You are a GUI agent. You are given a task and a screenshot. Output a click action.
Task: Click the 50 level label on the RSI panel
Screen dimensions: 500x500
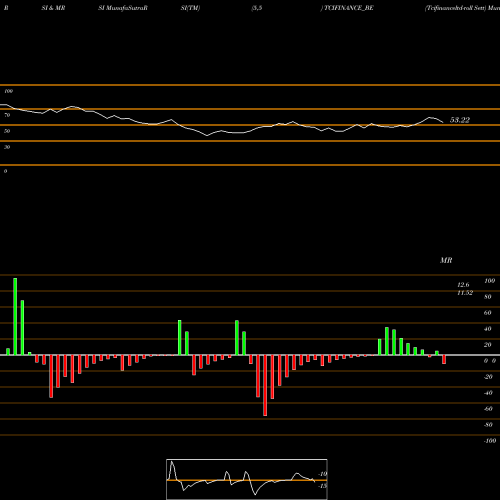click(x=7, y=131)
